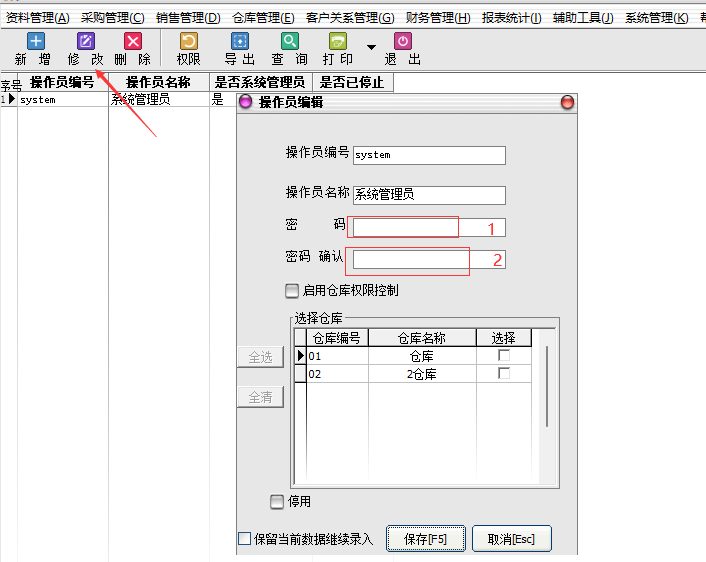Viewport: 706px width, 562px height.
Task: Click the 新增 (Add) toolbar icon
Action: 35,41
